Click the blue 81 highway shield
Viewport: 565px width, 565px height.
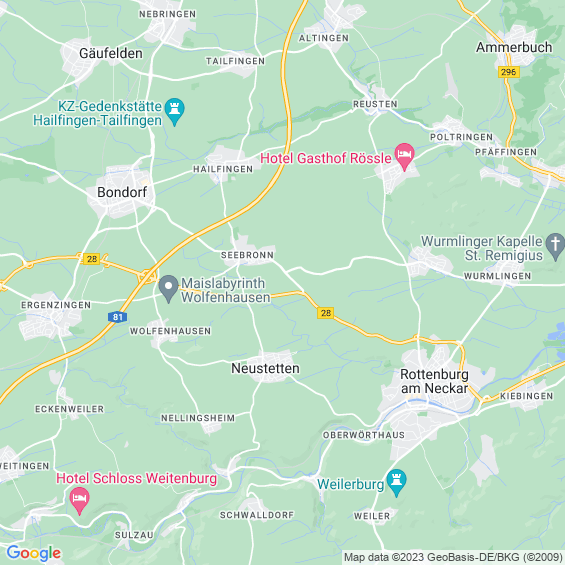(x=117, y=317)
